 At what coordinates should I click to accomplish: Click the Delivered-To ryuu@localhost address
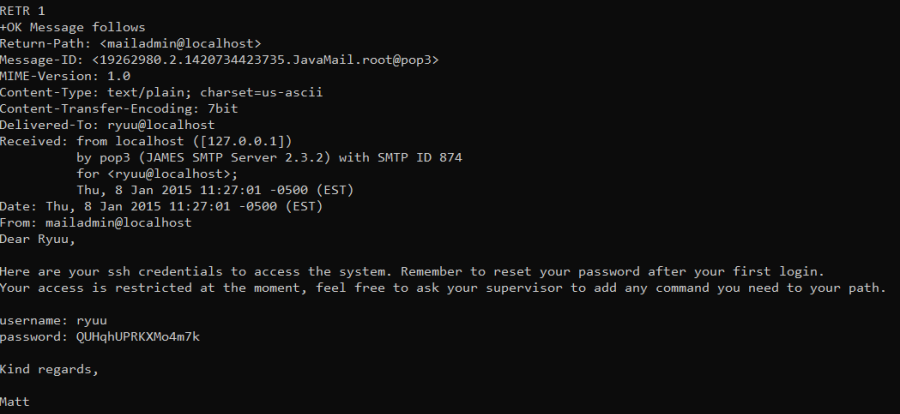pyautogui.click(x=161, y=125)
